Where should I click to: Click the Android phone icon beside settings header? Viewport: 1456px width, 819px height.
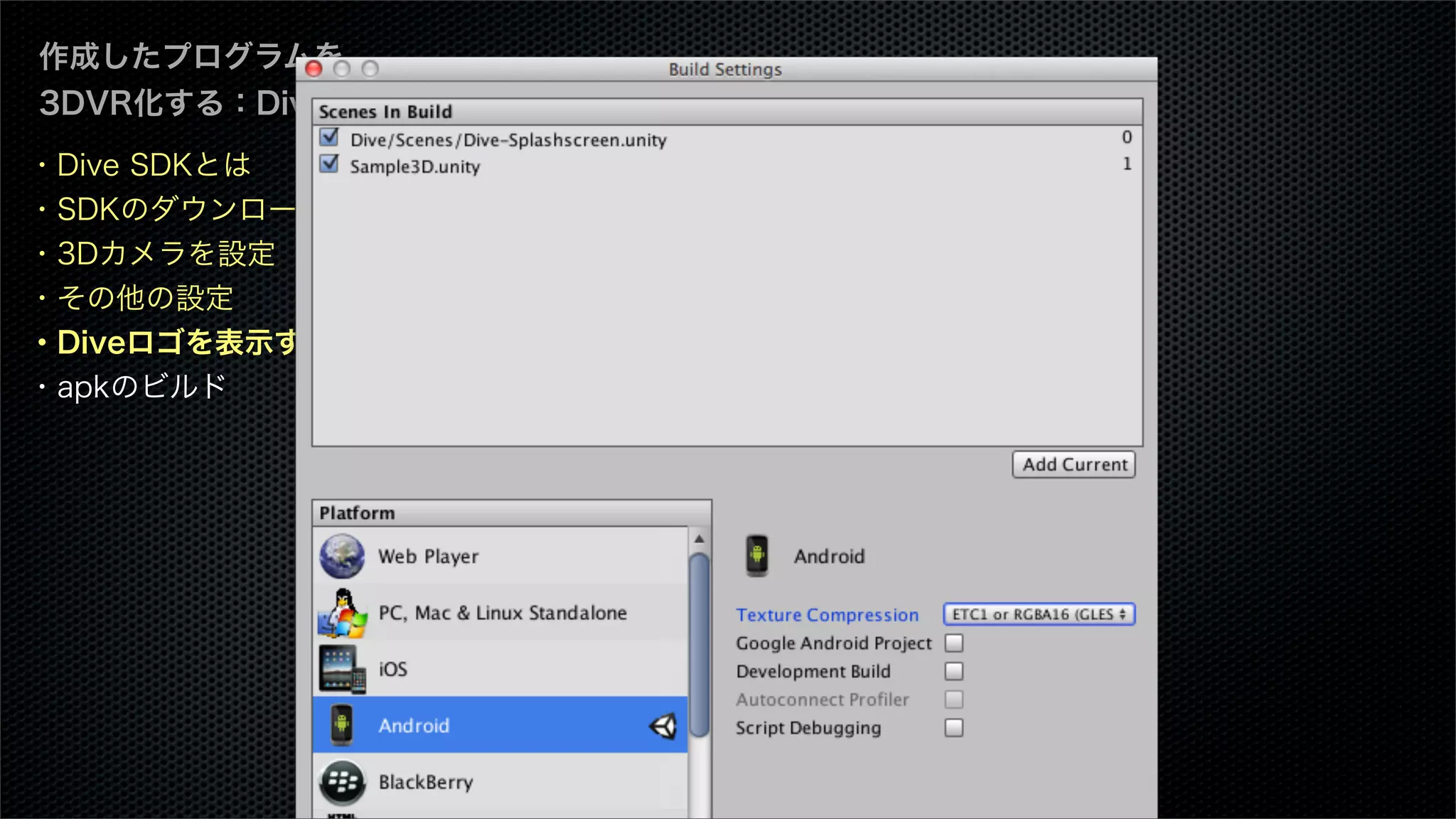tap(757, 556)
